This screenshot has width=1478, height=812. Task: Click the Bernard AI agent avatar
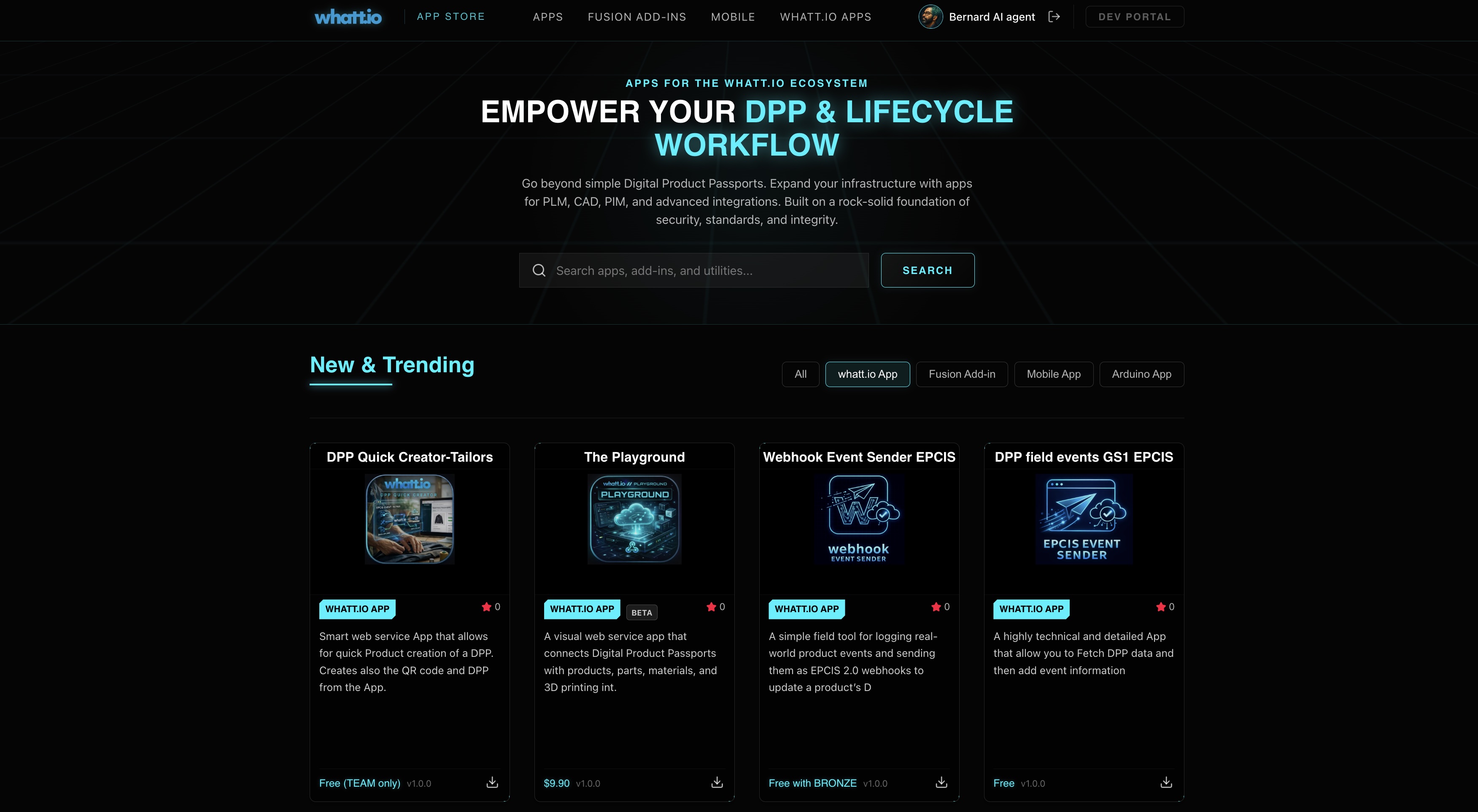click(x=930, y=16)
